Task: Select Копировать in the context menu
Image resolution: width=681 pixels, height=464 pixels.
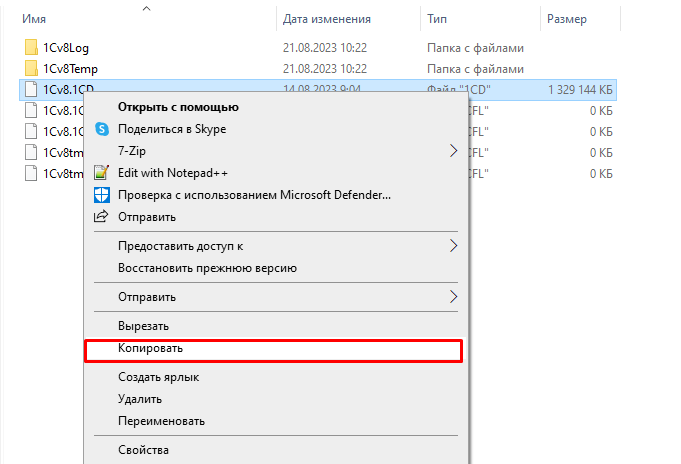Action: (150, 349)
